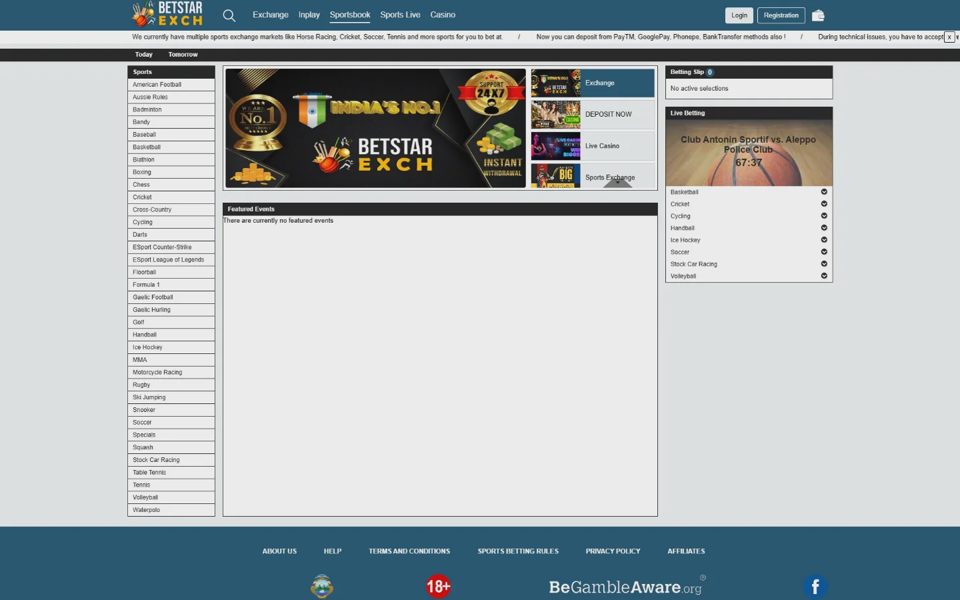The height and width of the screenshot is (600, 960).
Task: Expand the Stock Car Racing live row
Action: pos(749,264)
